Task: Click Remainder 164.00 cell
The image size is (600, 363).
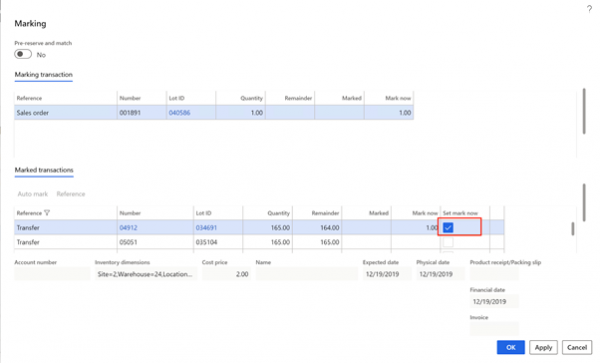Action: [x=317, y=228]
